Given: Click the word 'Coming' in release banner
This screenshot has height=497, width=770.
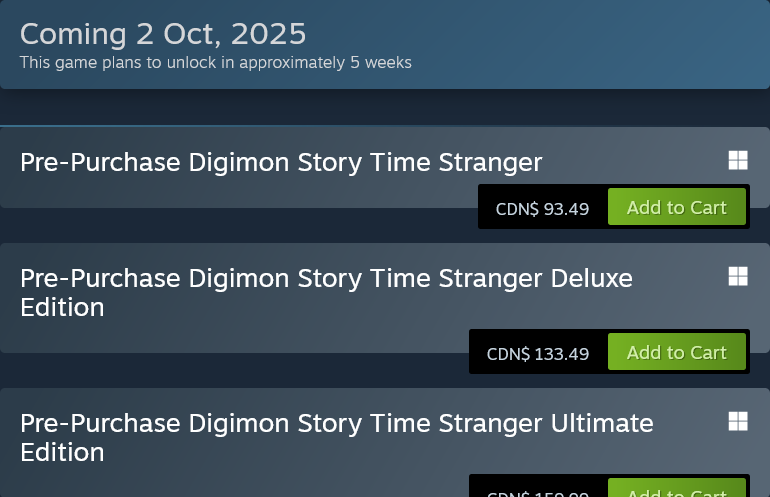Looking at the screenshot, I should (73, 35).
